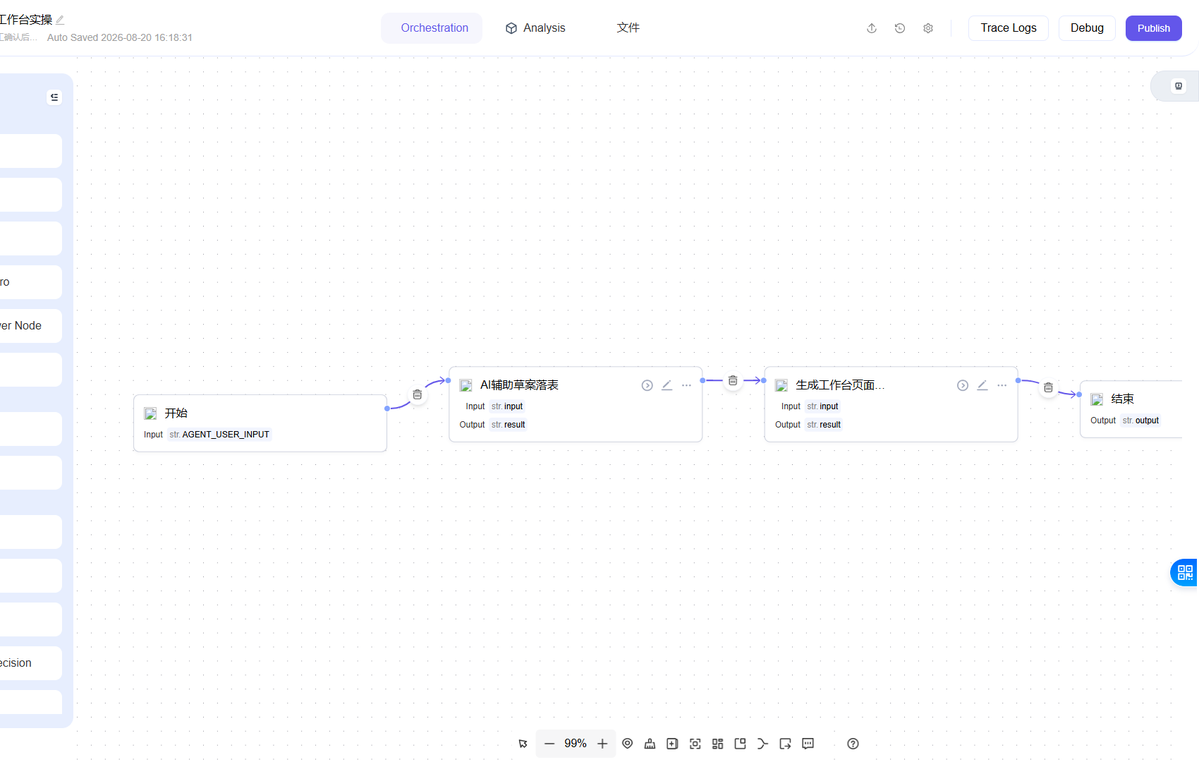This screenshot has width=1199, height=762.
Task: Open the settings gear icon in header
Action: (x=928, y=28)
